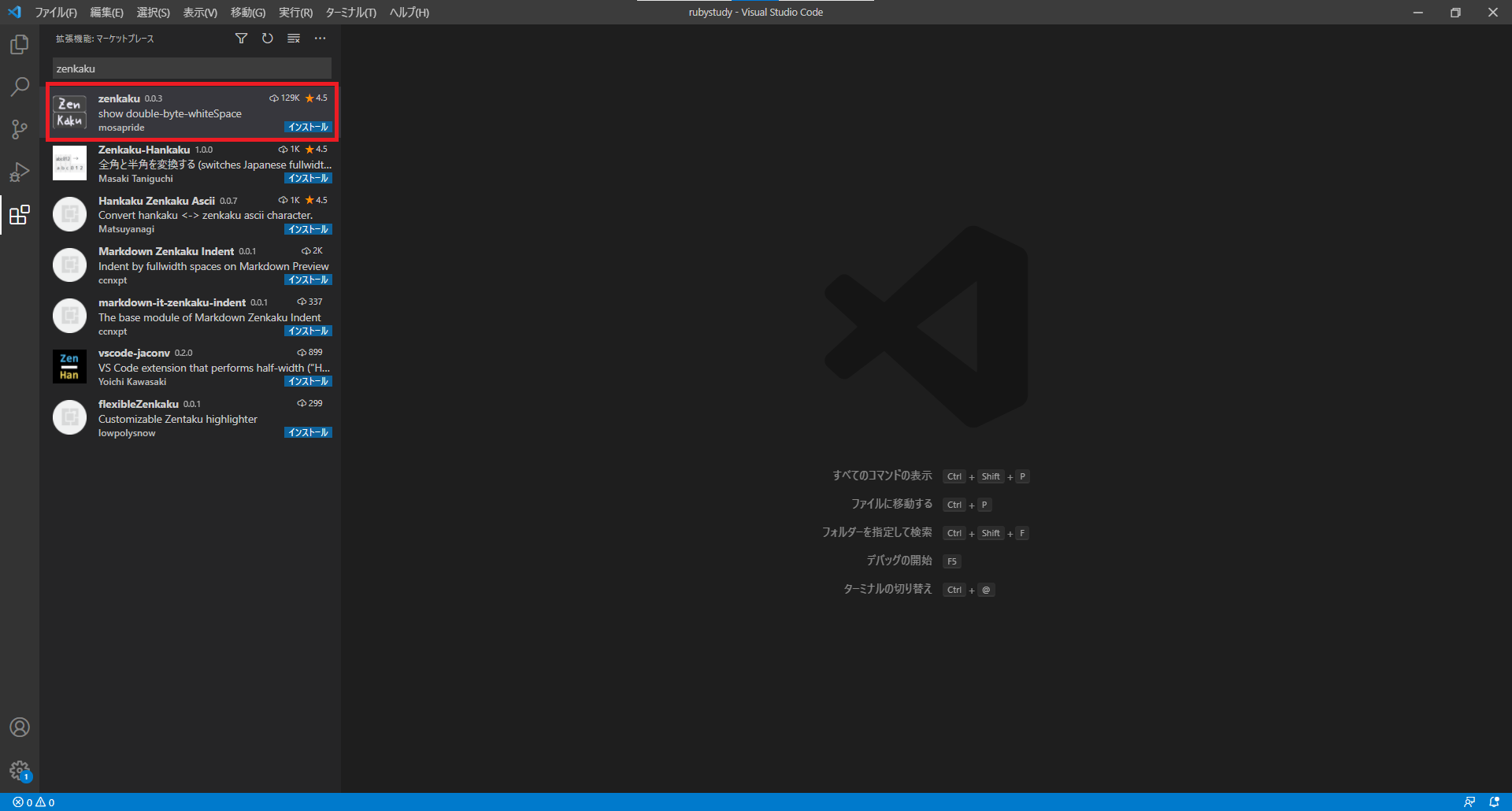Click the VS Code logo in title bar
1512x811 pixels.
click(x=14, y=12)
